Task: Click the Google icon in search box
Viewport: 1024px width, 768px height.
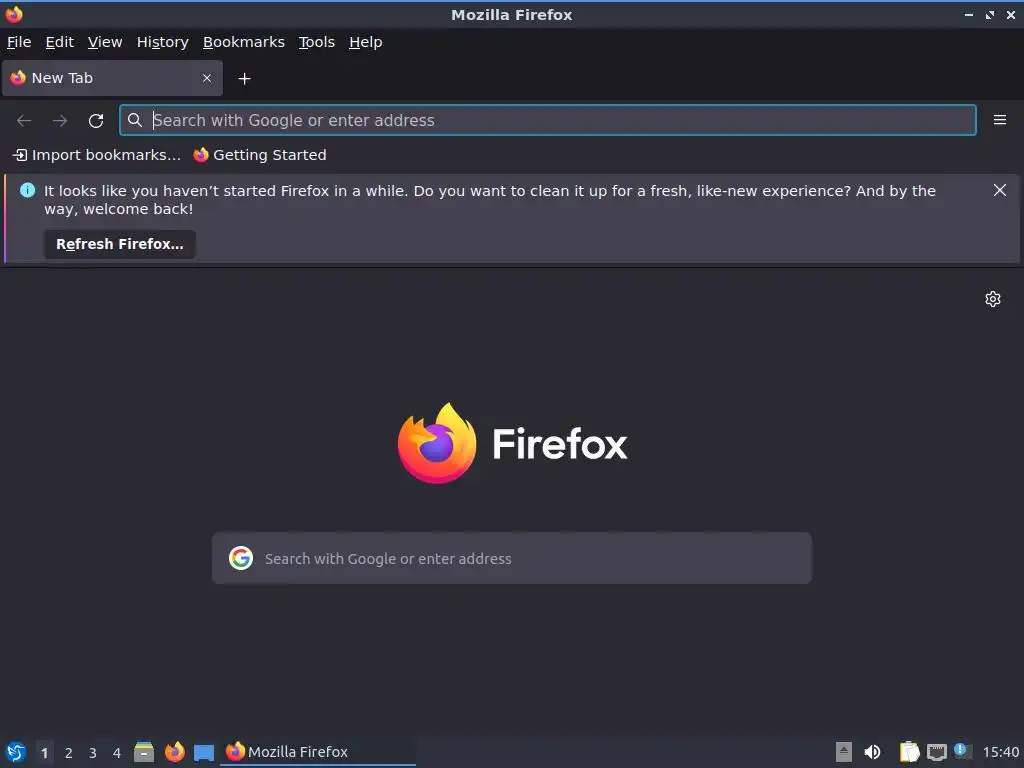Action: (x=241, y=558)
